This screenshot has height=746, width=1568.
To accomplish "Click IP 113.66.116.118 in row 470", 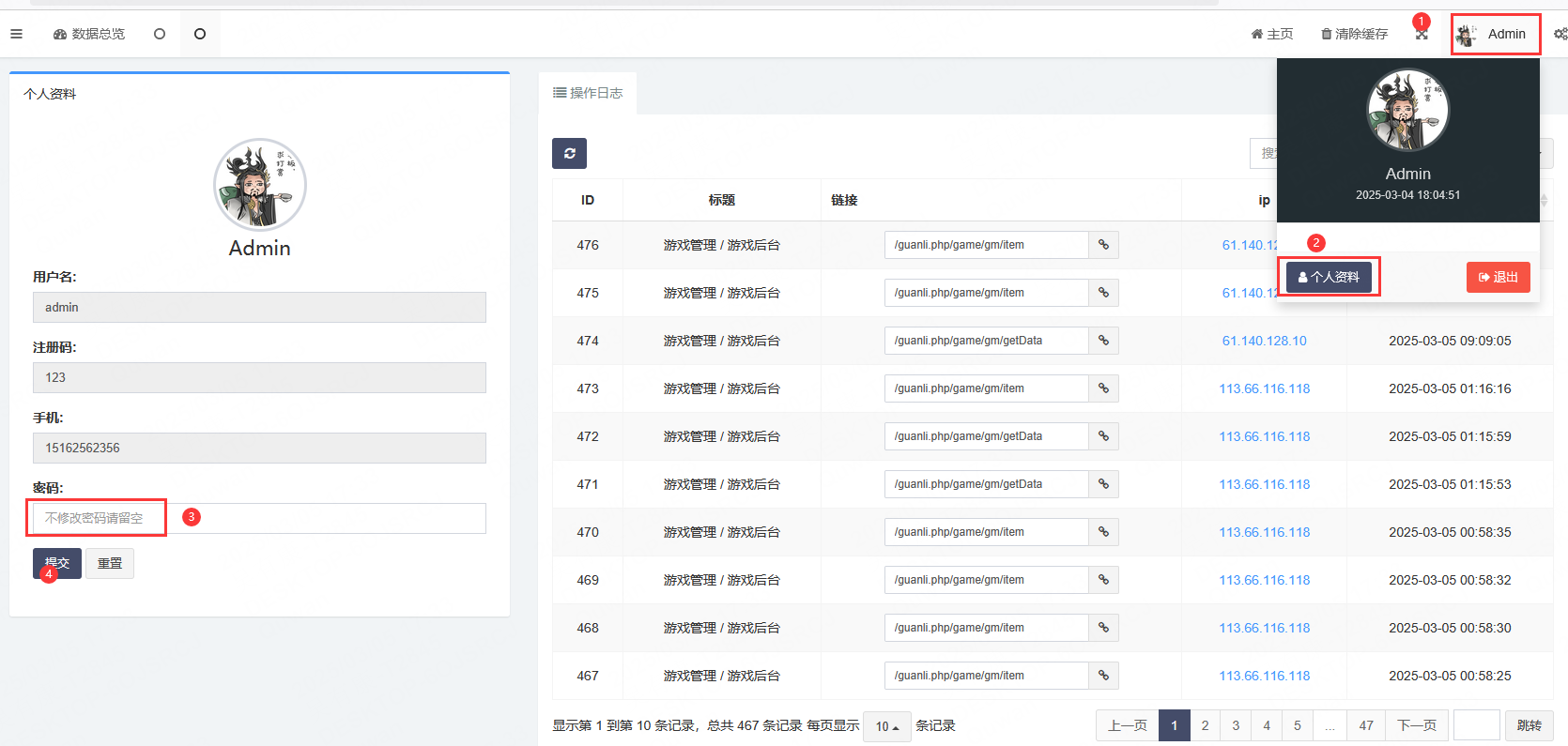I will (1264, 532).
